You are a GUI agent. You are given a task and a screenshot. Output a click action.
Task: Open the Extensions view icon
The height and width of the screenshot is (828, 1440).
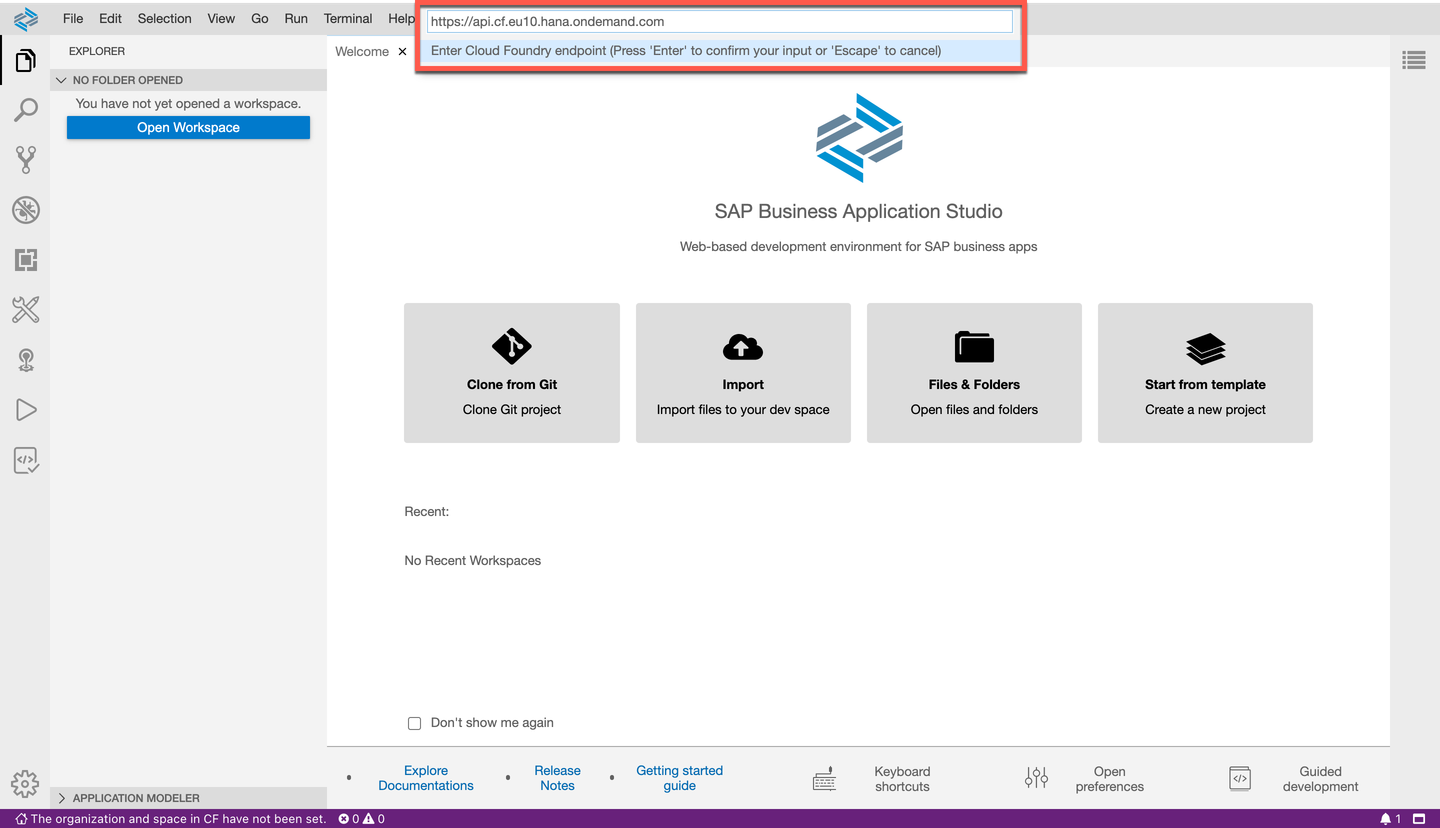click(x=25, y=260)
